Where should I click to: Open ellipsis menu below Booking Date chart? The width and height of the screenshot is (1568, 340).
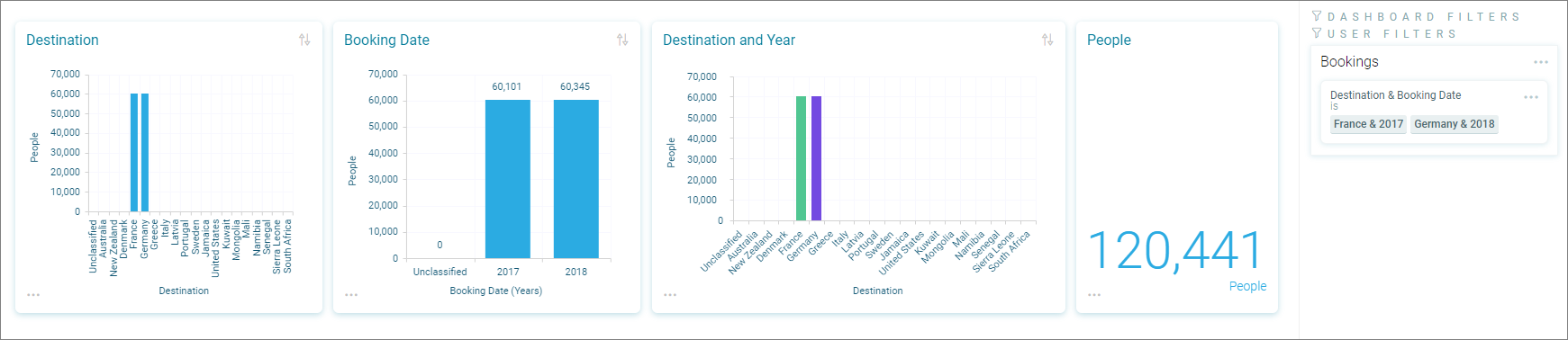[351, 295]
